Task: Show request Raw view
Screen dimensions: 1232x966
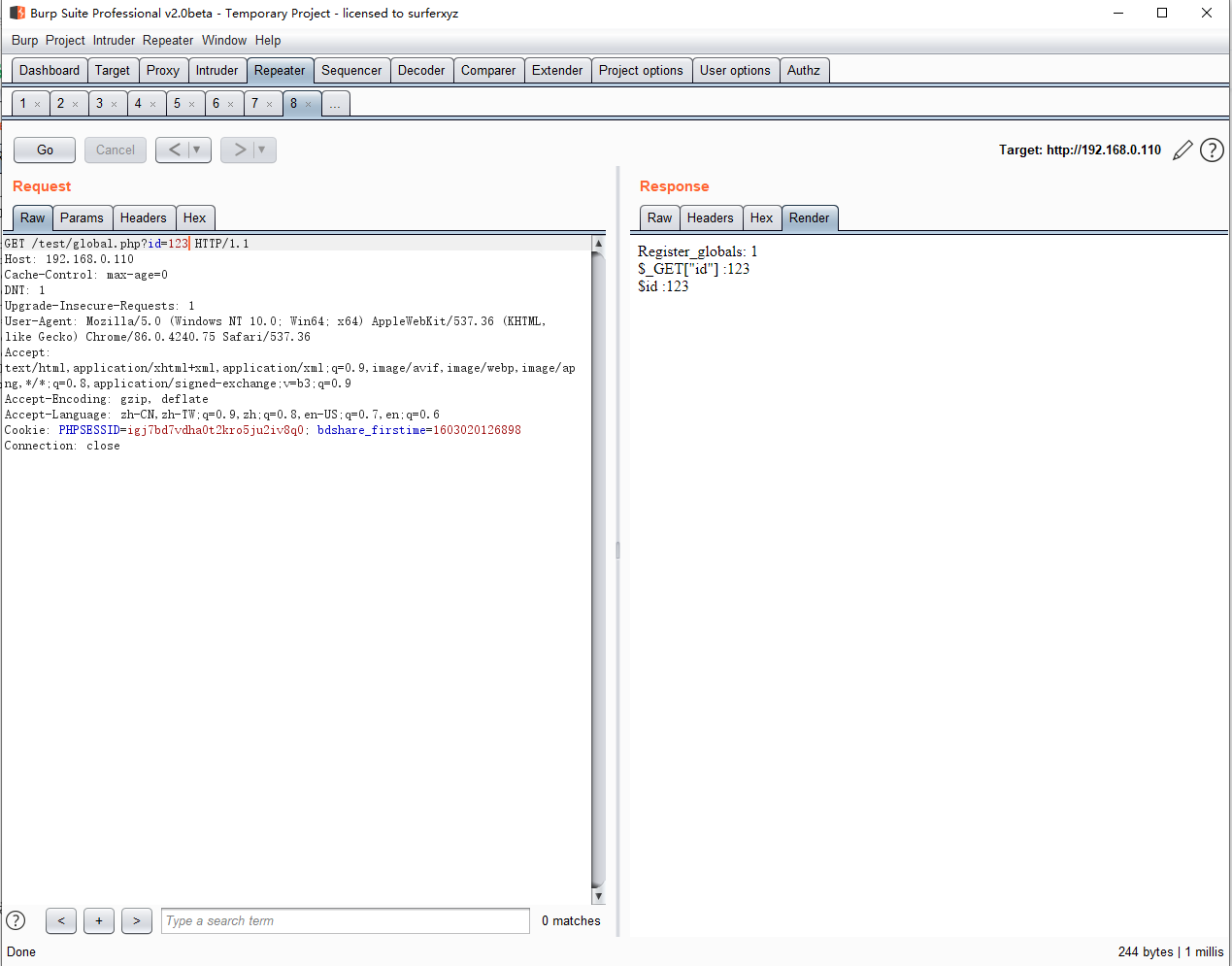Action: click(x=33, y=217)
